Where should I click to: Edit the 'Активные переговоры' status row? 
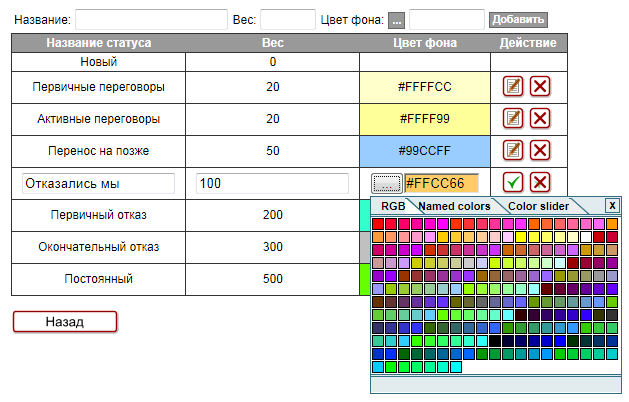pyautogui.click(x=513, y=119)
